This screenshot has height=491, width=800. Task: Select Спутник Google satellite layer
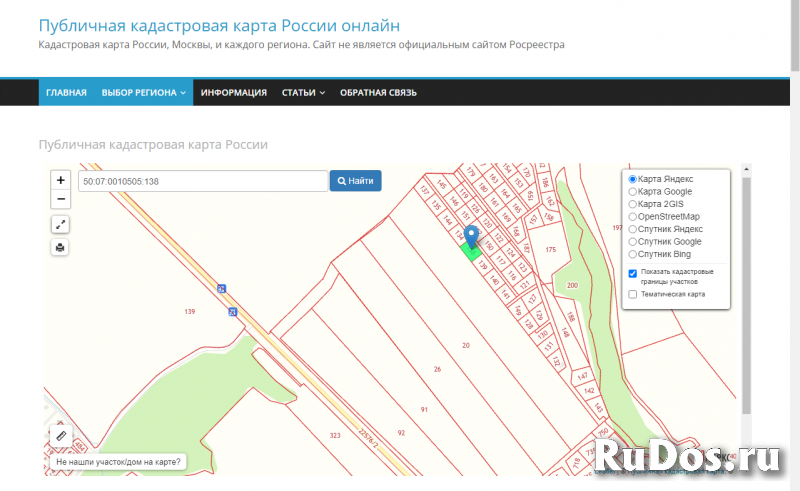coord(632,241)
